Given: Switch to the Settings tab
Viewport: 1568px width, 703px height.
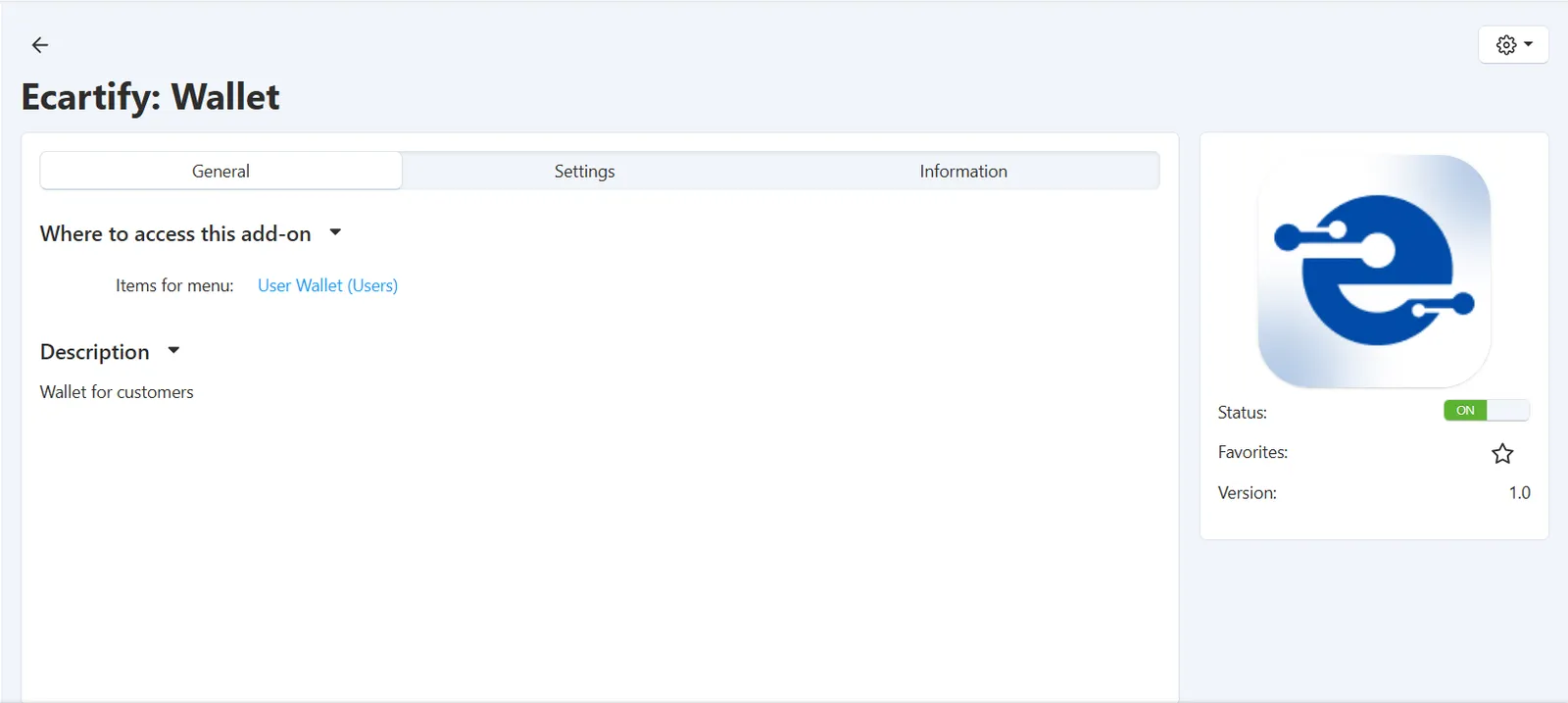Looking at the screenshot, I should point(585,171).
